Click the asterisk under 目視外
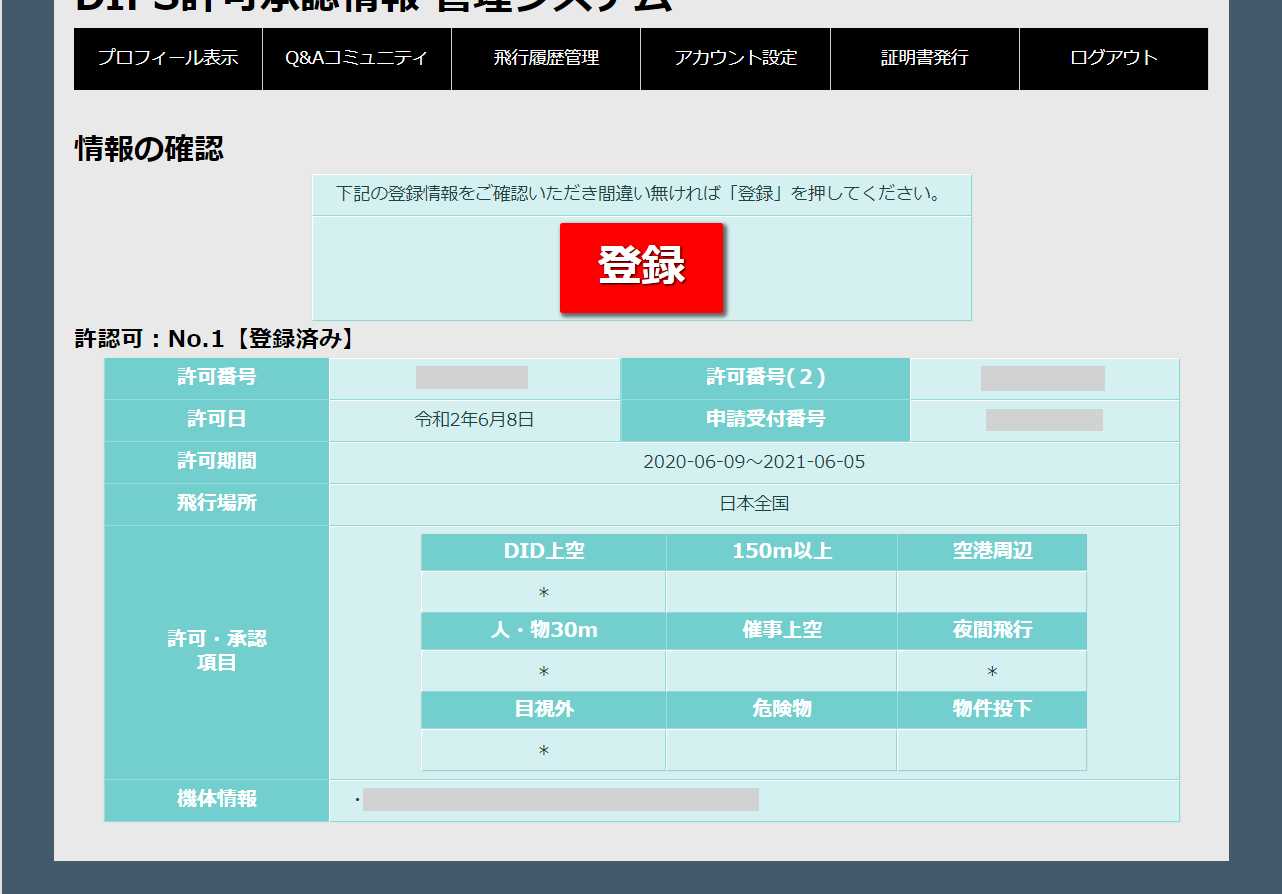Screen dimensions: 1282x894 point(544,751)
